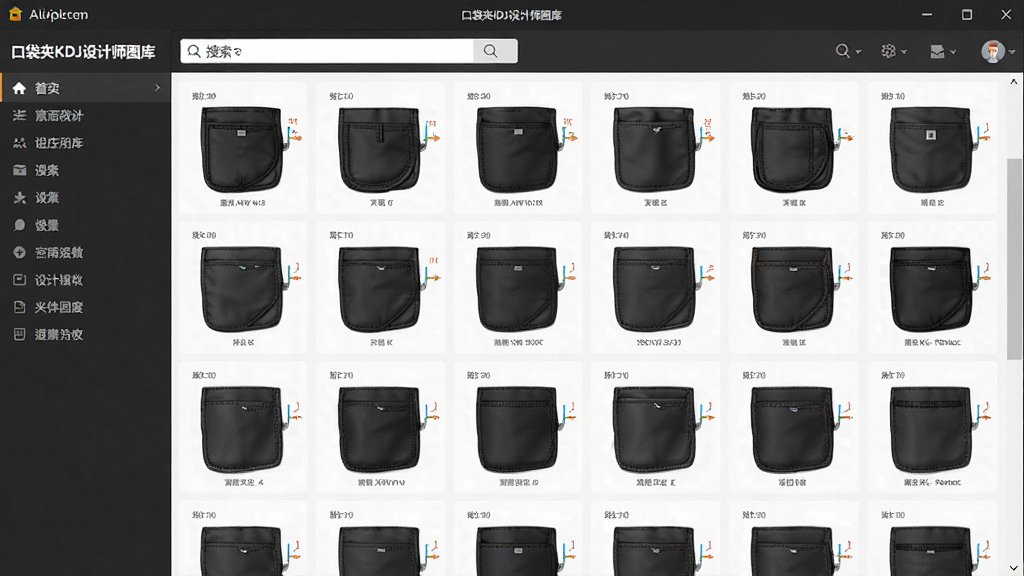Open the magnifier dropdown in the top-right toolbar
This screenshot has width=1024, height=576.
[x=848, y=51]
